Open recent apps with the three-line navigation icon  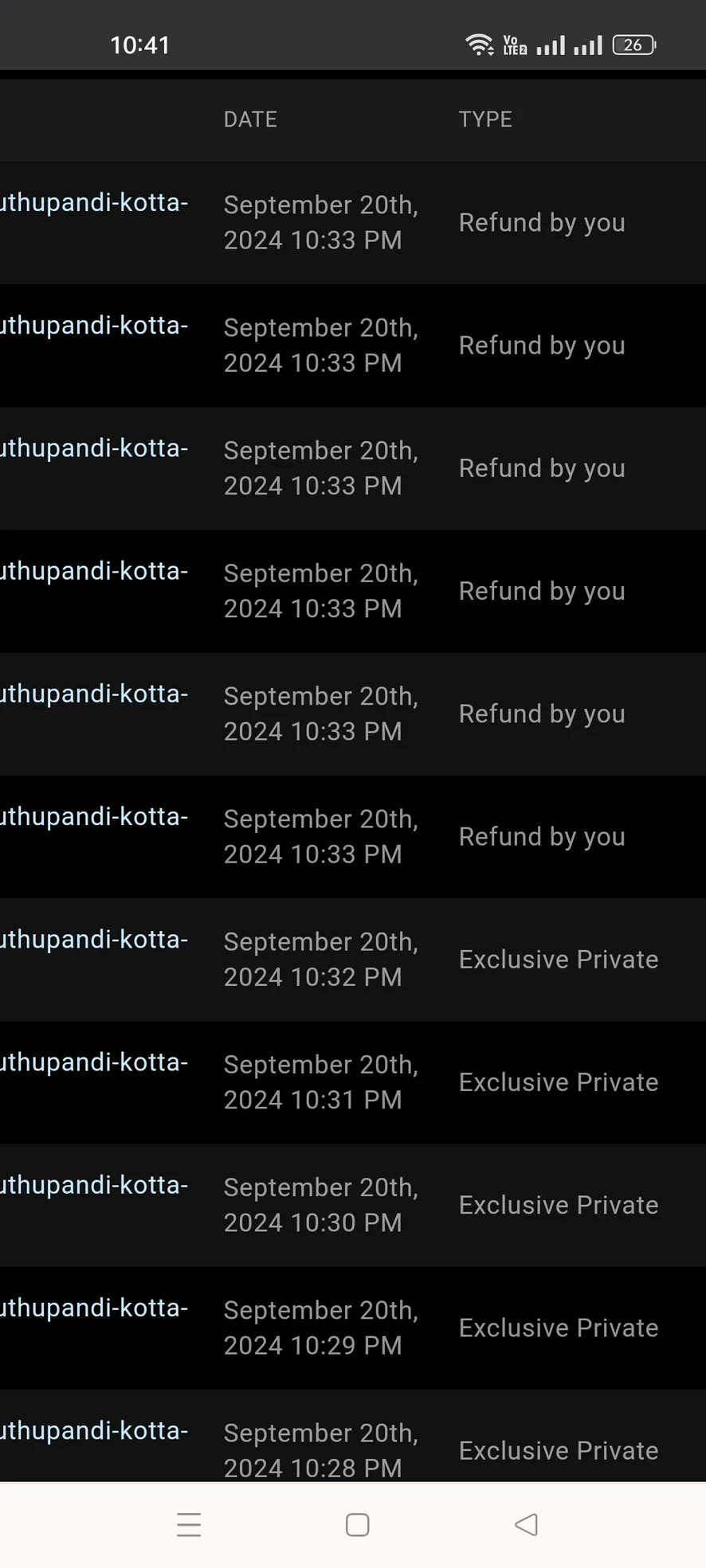click(x=189, y=1524)
